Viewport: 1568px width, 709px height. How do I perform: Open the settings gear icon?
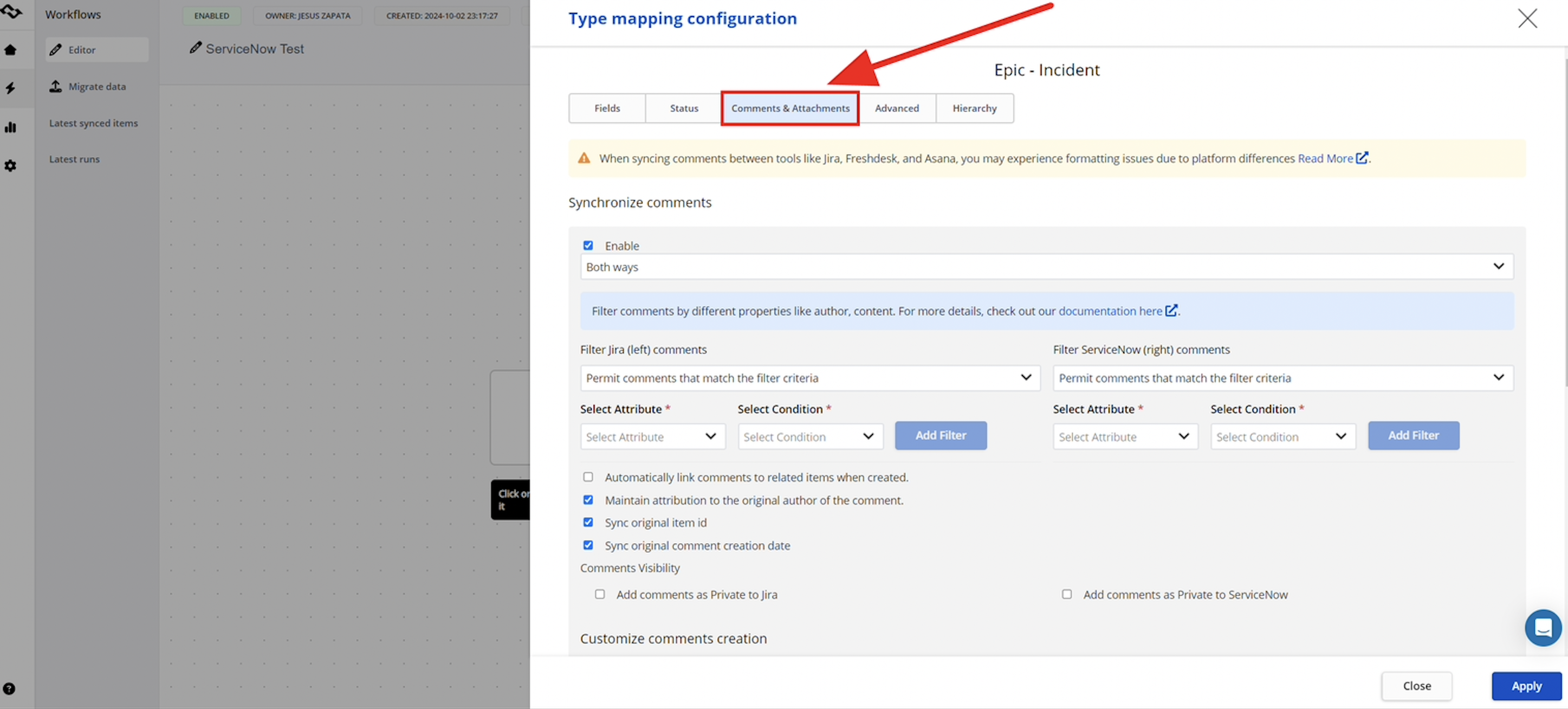pyautogui.click(x=10, y=166)
